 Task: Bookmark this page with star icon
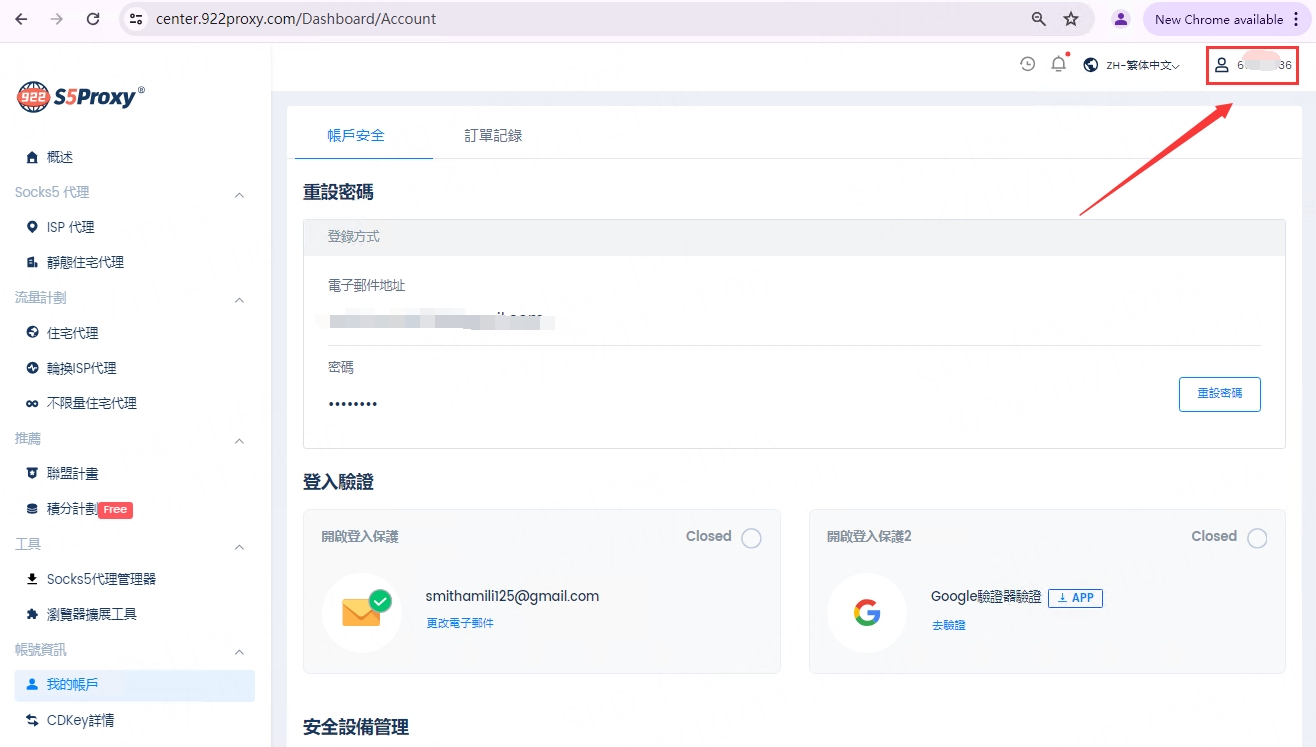pyautogui.click(x=1071, y=19)
